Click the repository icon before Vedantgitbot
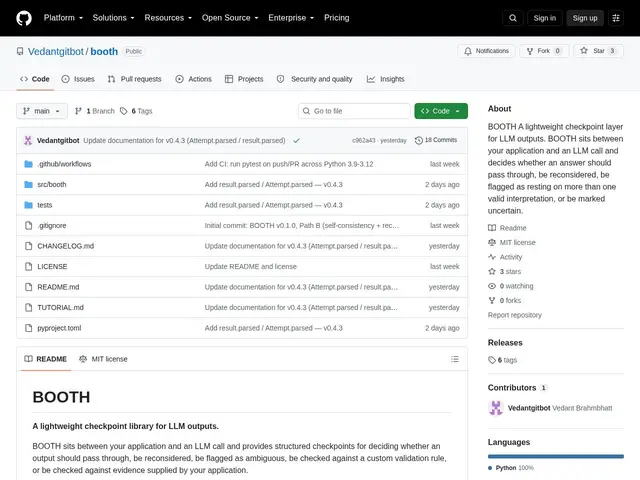The width and height of the screenshot is (640, 480). click(x=20, y=51)
